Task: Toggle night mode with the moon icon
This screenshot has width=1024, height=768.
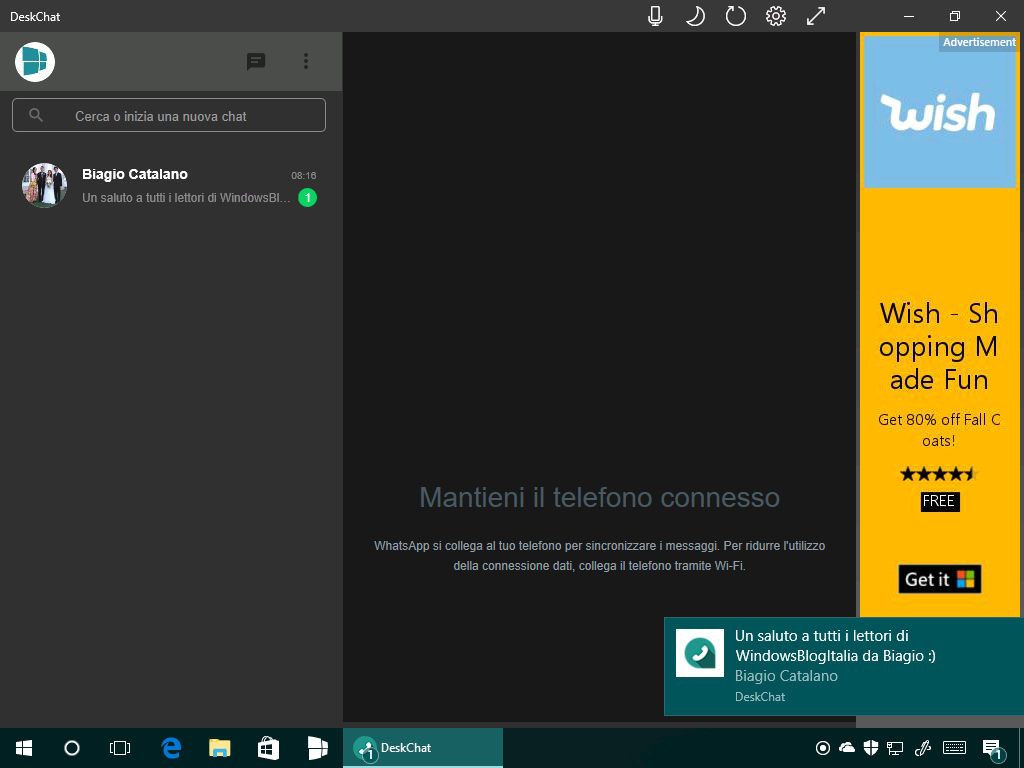Action: [695, 16]
